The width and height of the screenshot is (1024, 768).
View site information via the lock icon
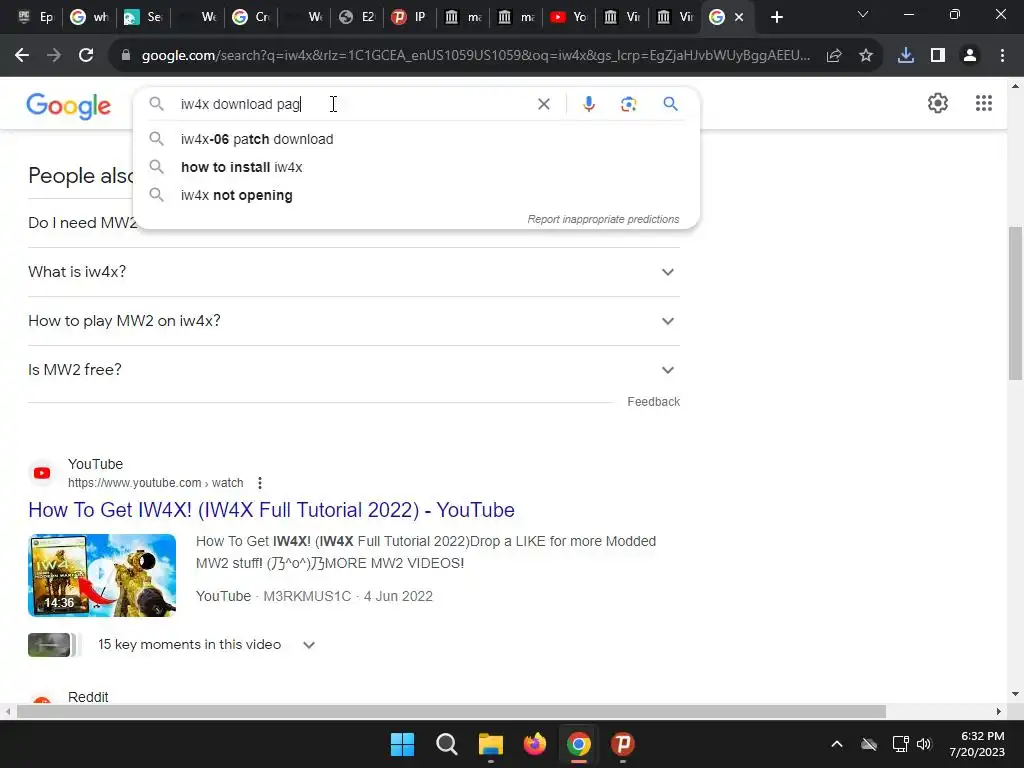126,56
